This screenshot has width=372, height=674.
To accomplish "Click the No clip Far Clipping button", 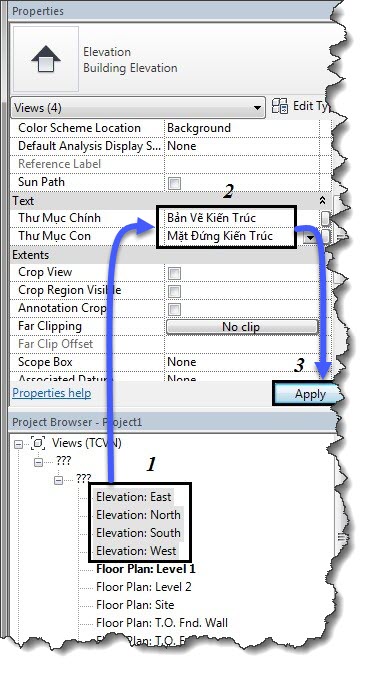I will [242, 327].
